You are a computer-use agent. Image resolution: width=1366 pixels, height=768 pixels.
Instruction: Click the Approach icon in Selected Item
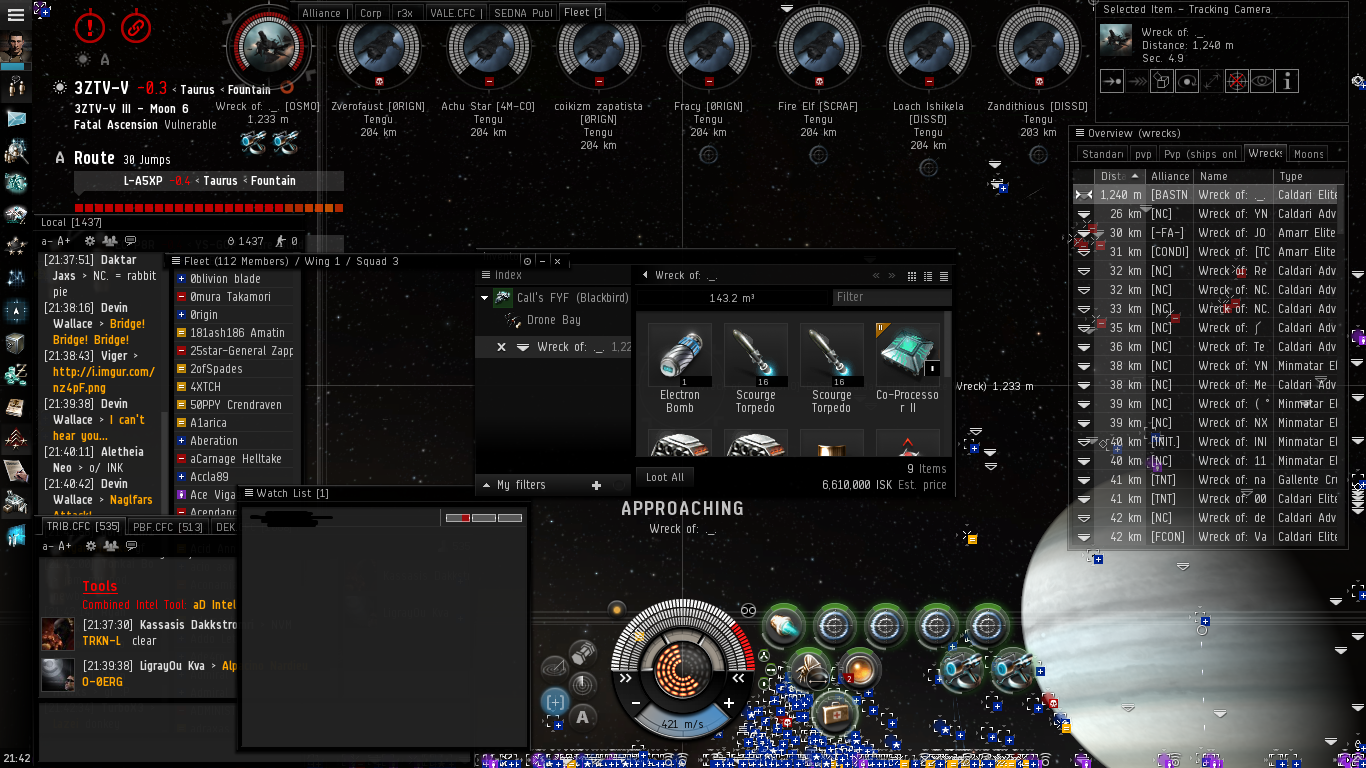click(1111, 81)
